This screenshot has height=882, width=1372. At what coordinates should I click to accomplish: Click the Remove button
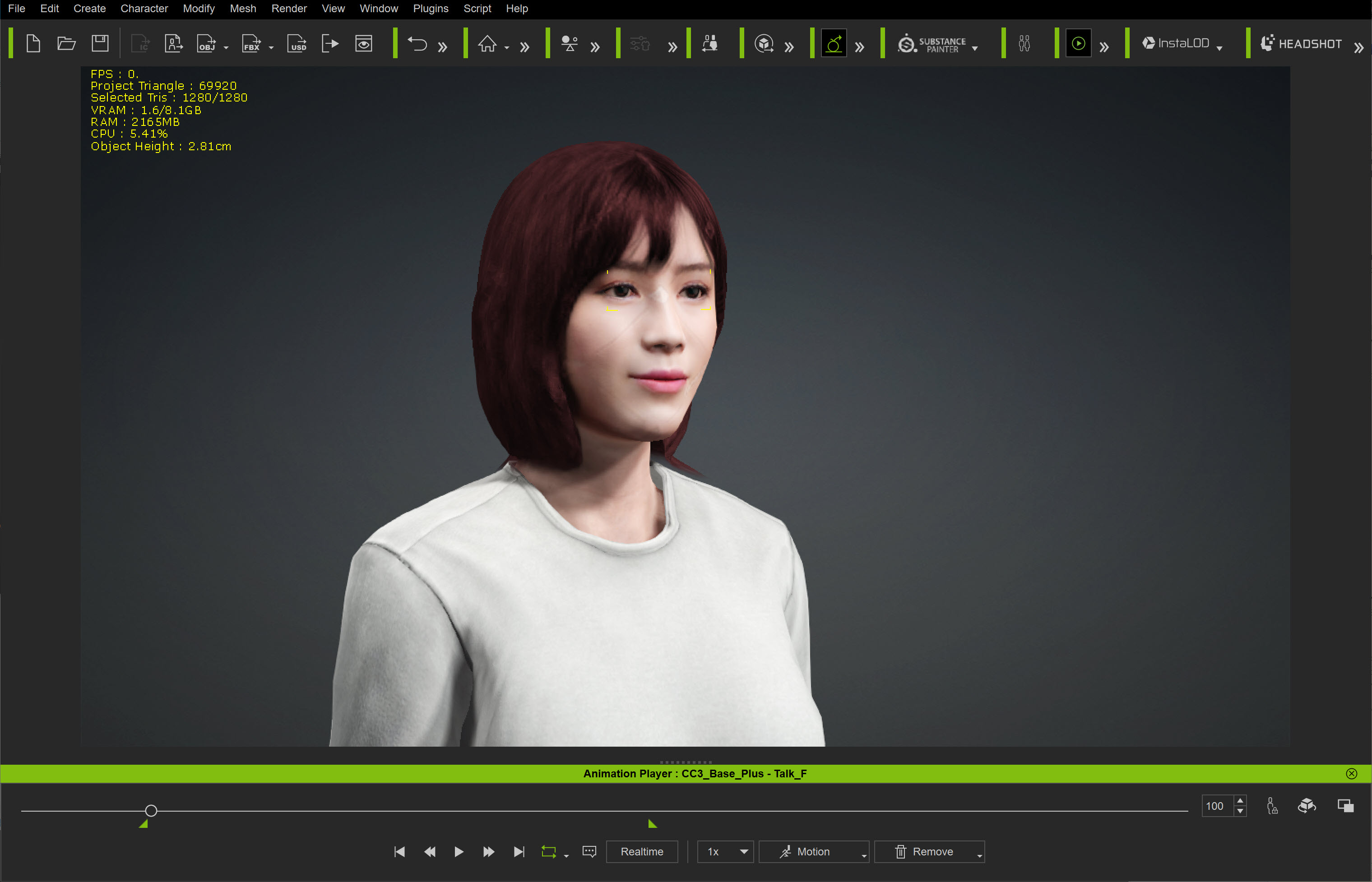coord(925,852)
